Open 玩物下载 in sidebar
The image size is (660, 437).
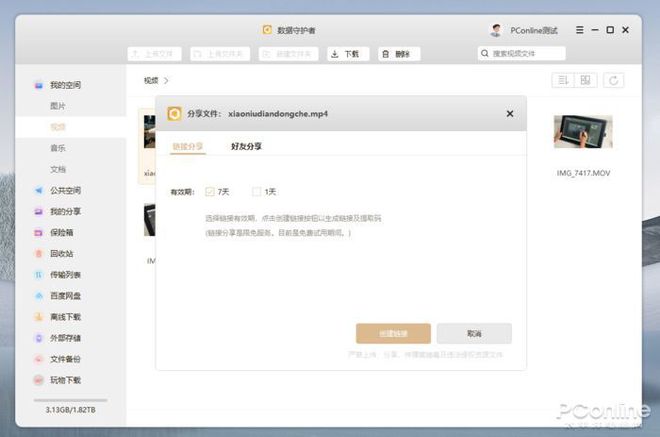tap(65, 380)
